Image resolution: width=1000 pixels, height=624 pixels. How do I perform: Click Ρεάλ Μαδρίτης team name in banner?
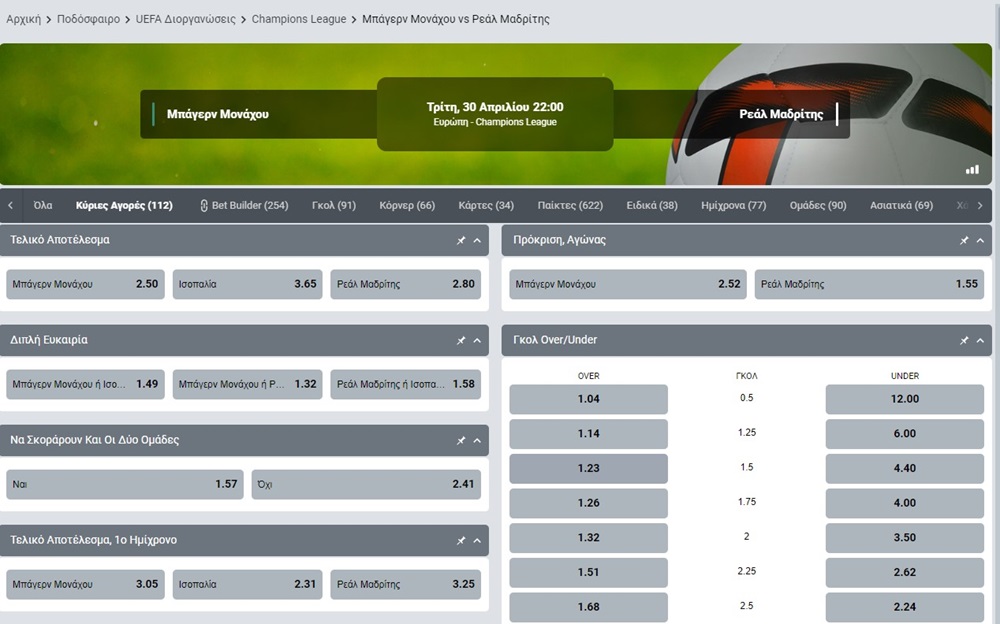coord(781,114)
